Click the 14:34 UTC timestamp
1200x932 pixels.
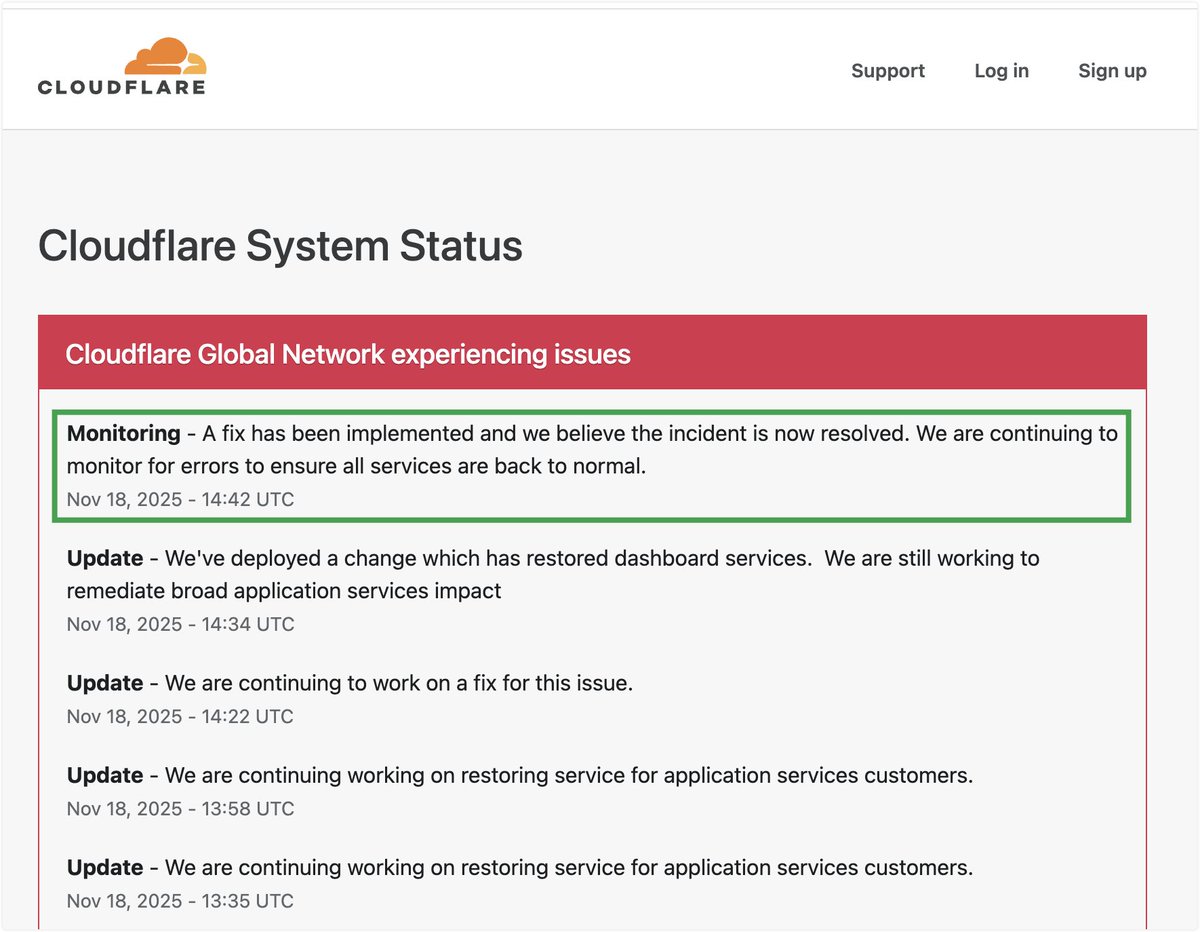(180, 624)
